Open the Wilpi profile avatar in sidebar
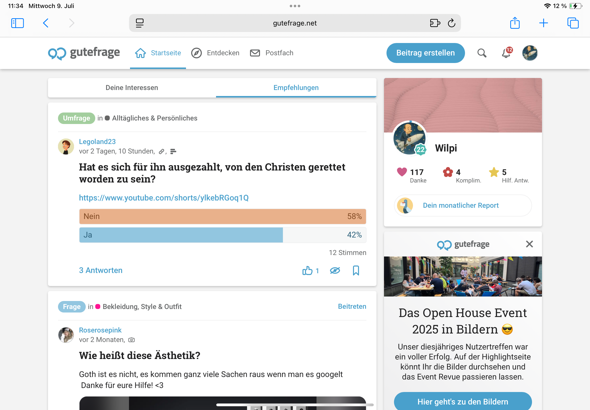 coord(409,138)
